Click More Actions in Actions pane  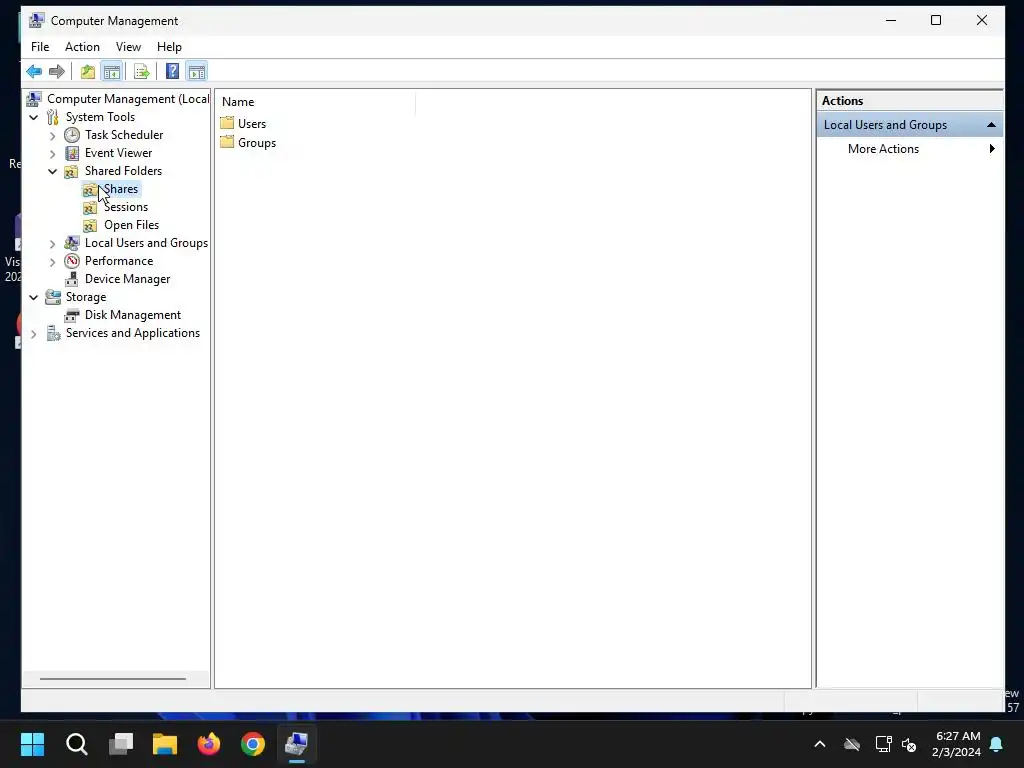click(883, 149)
